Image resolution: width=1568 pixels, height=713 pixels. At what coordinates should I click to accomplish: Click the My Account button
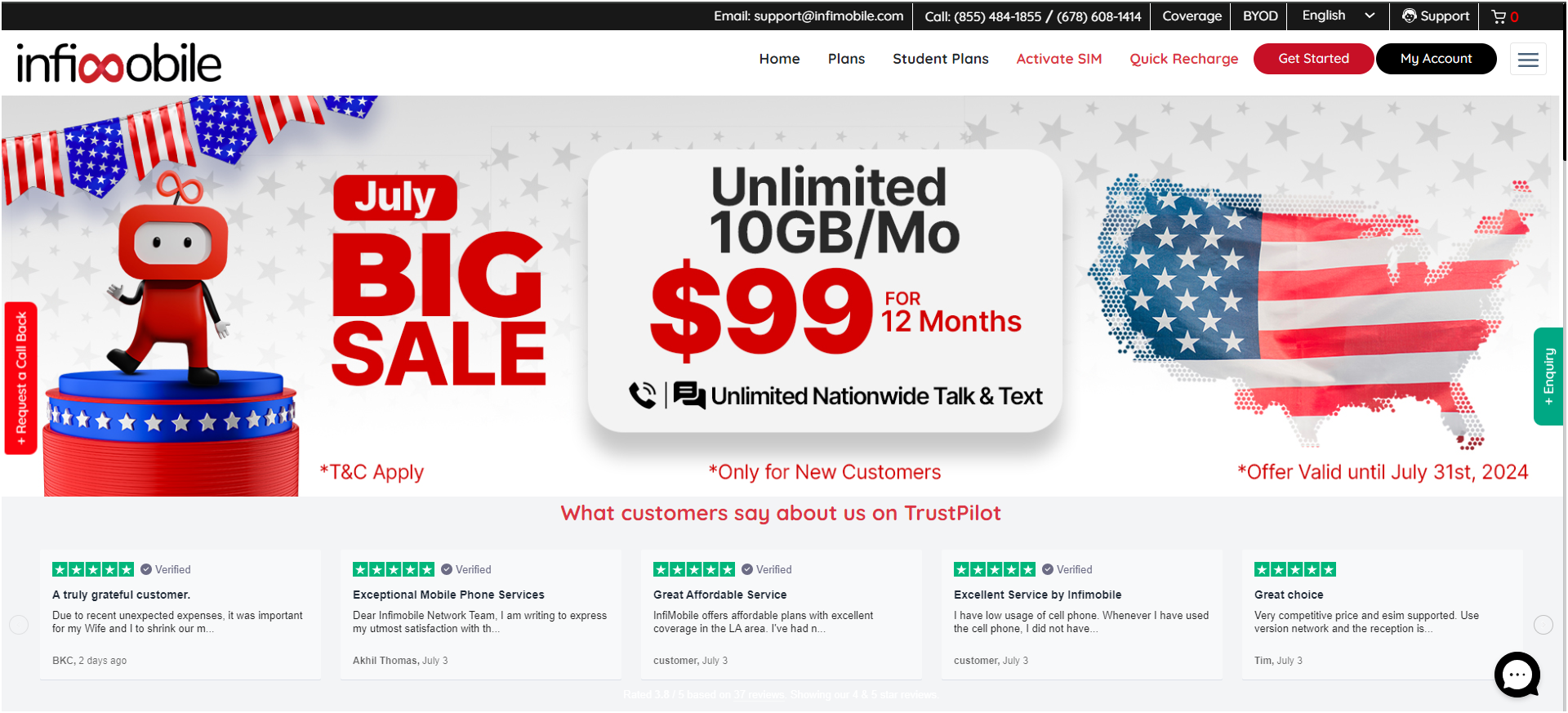[1437, 59]
